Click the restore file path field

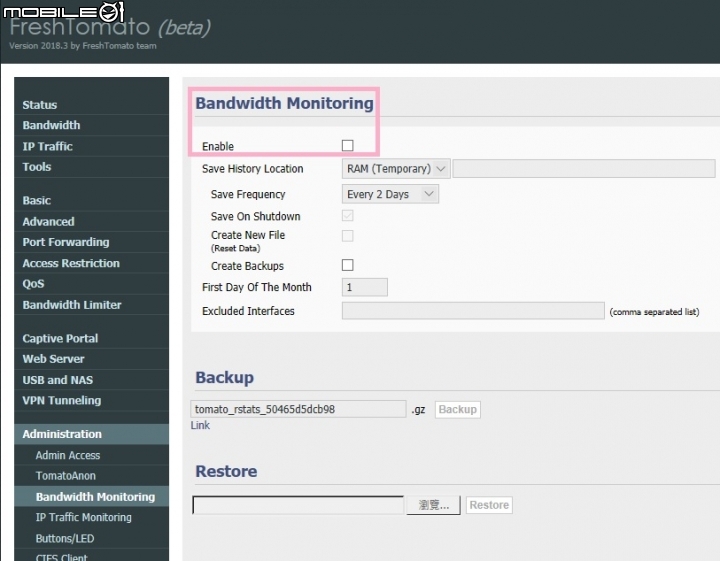coord(298,505)
